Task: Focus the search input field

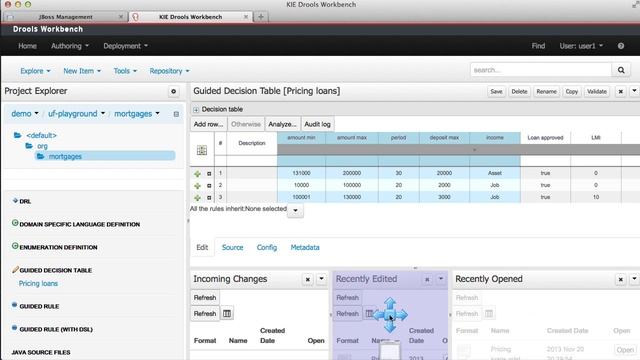Action: 541,70
